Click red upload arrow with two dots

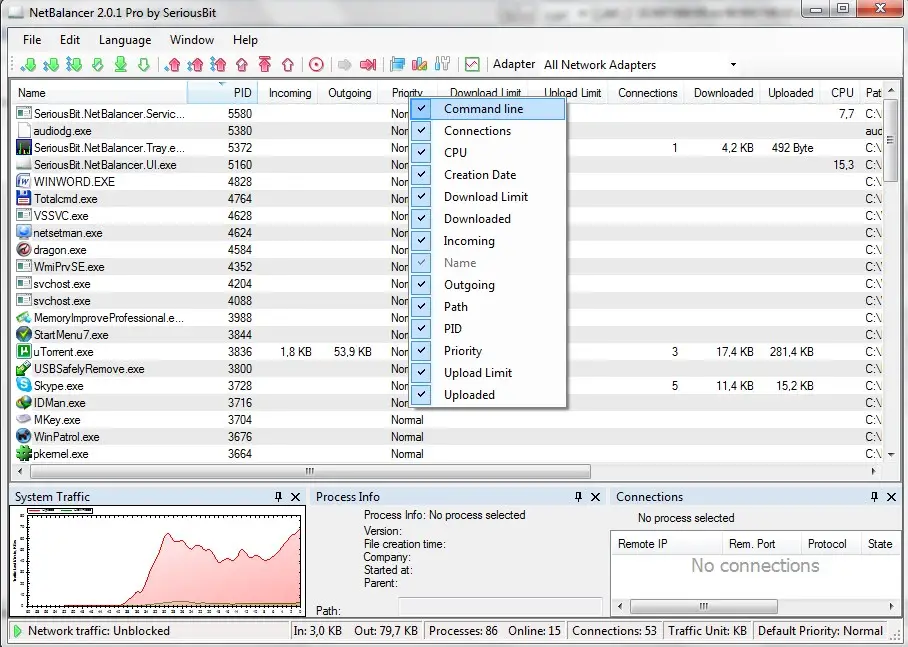pos(195,64)
